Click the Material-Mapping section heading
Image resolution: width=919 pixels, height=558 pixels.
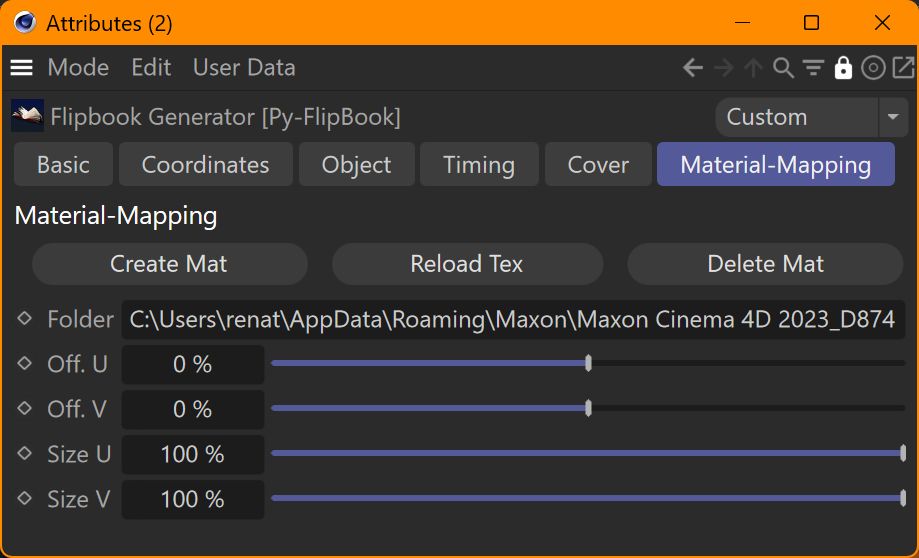click(x=116, y=216)
